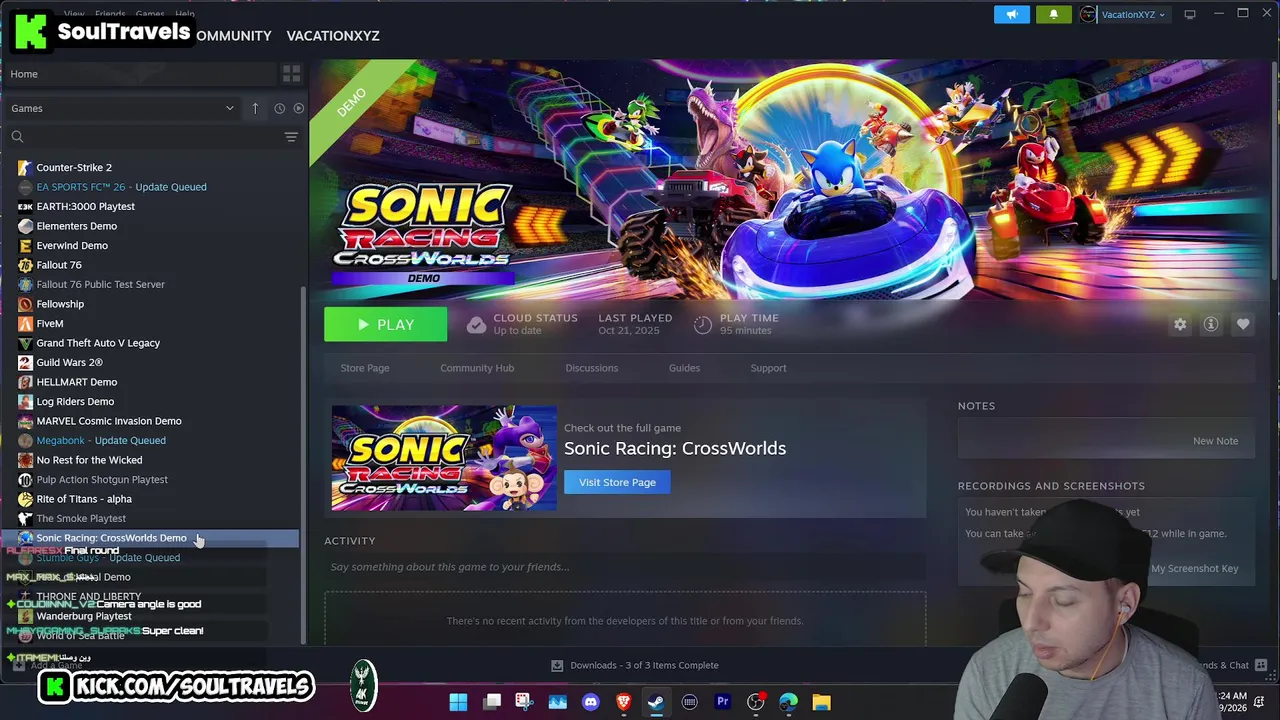Viewport: 1280px width, 720px height.
Task: Launch Snipping Tool from taskbar
Action: (524, 702)
